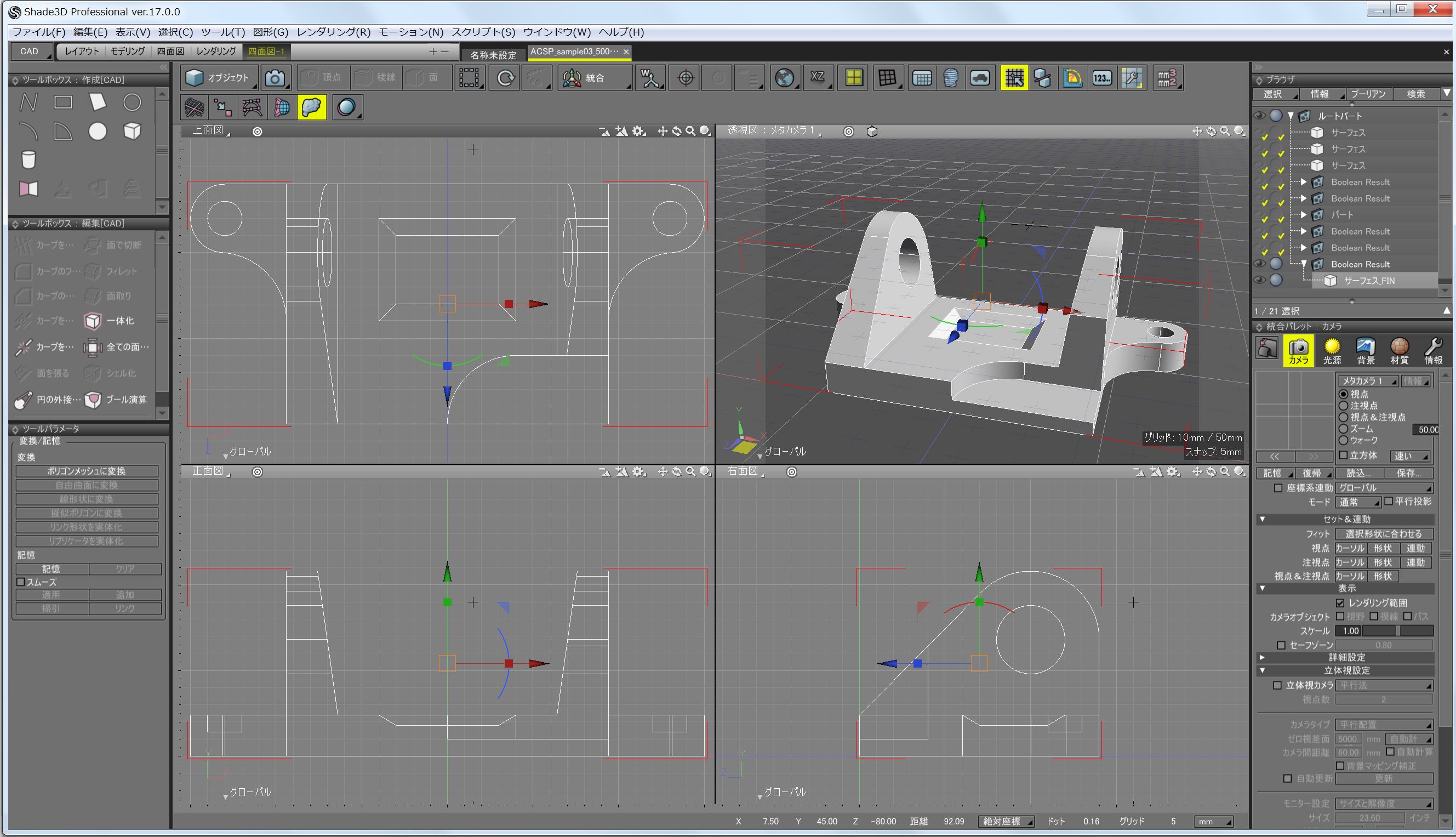1456x837 pixels.
Task: Enable the スムーズ checkbox
Action: [x=21, y=582]
